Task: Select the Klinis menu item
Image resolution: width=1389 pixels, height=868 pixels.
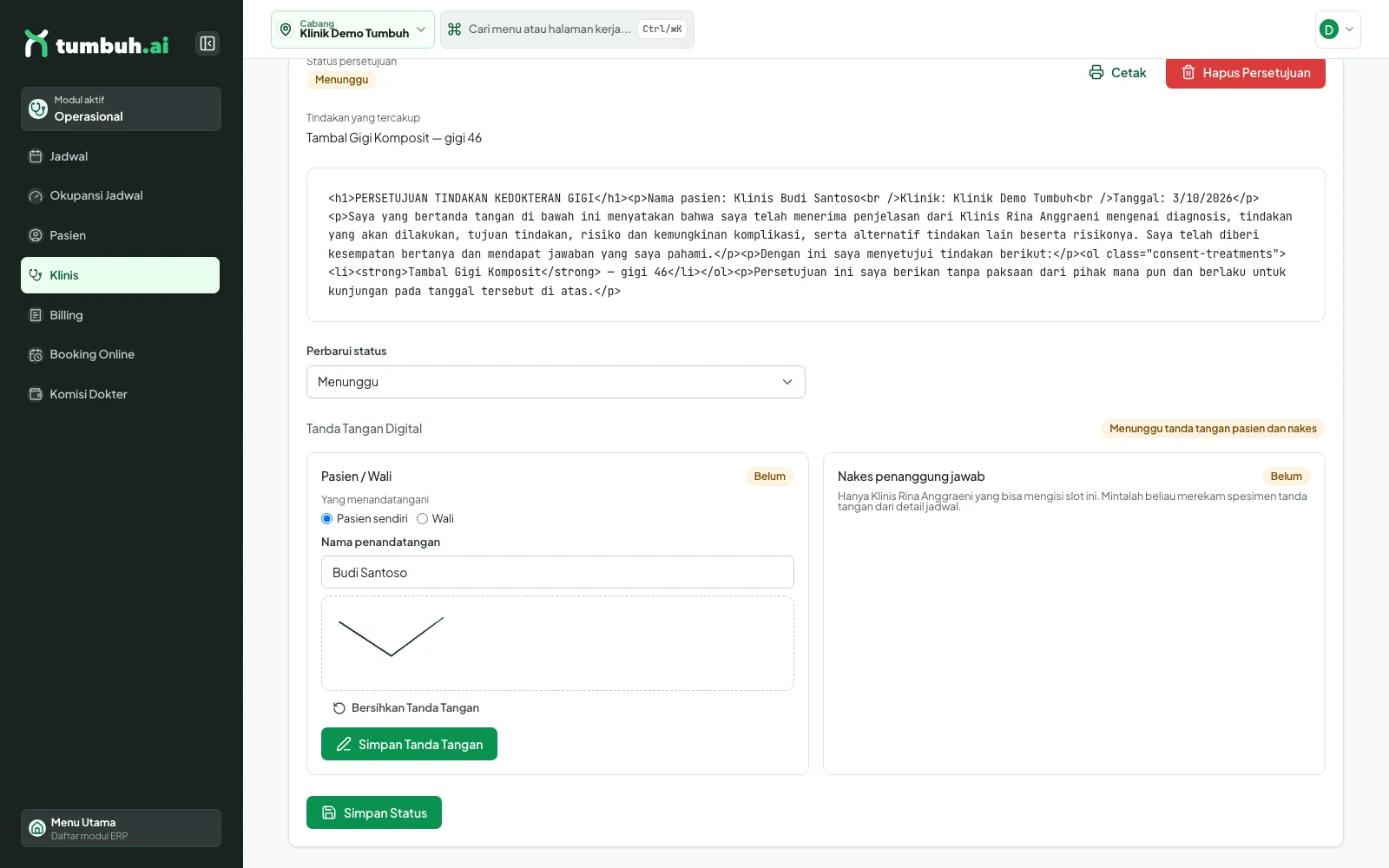Action: [x=121, y=275]
